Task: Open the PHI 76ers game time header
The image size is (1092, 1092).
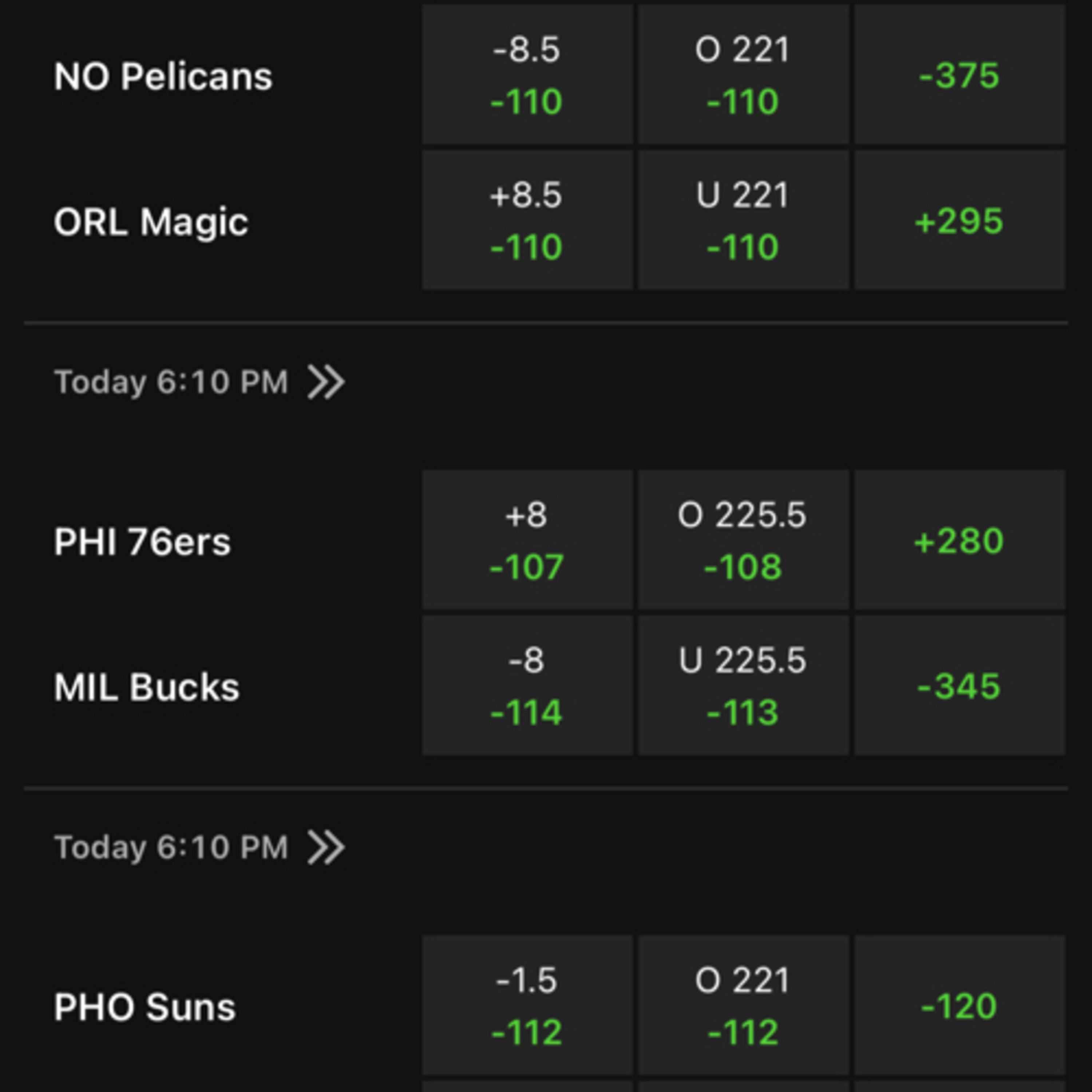Action: [x=171, y=382]
